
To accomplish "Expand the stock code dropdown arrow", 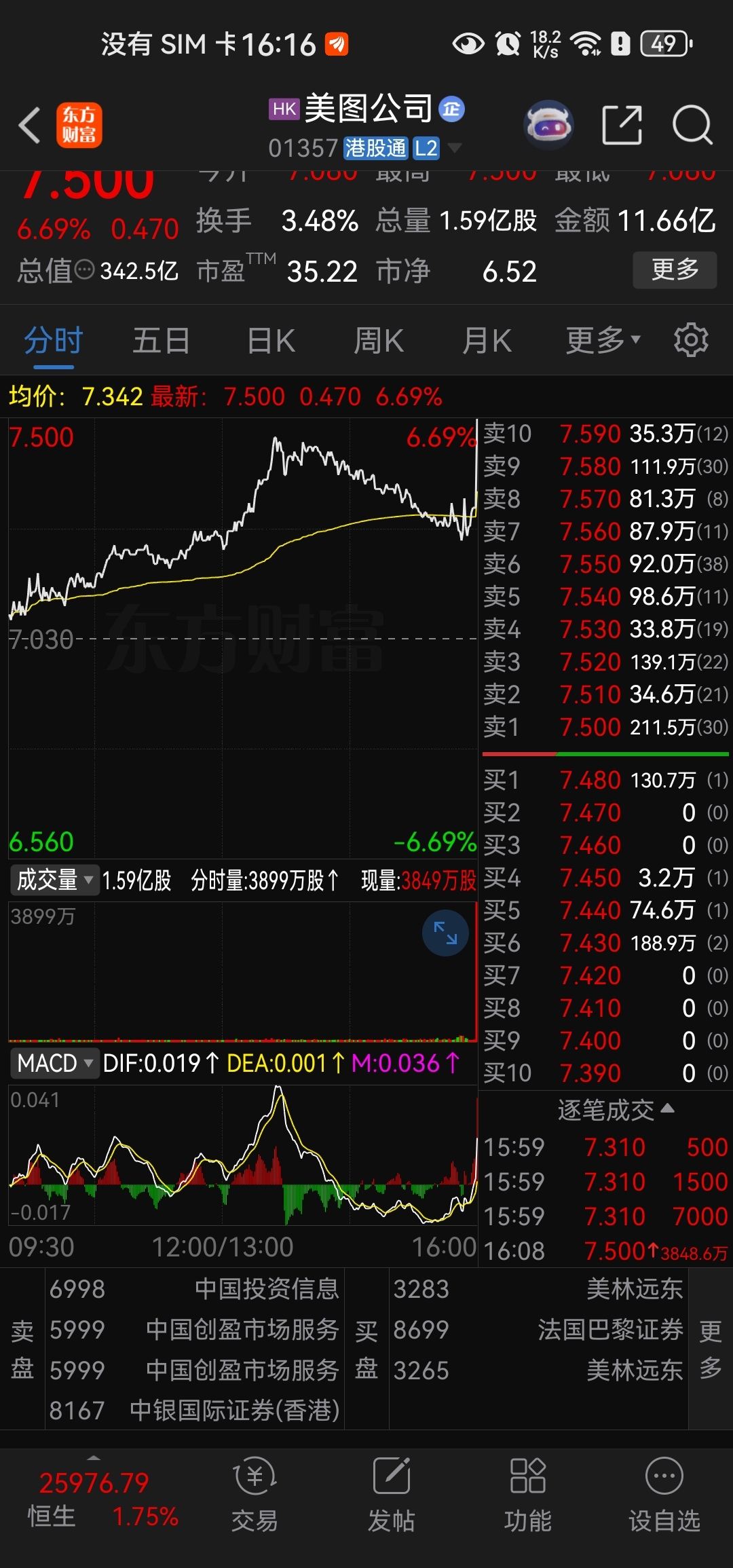I will click(x=454, y=147).
